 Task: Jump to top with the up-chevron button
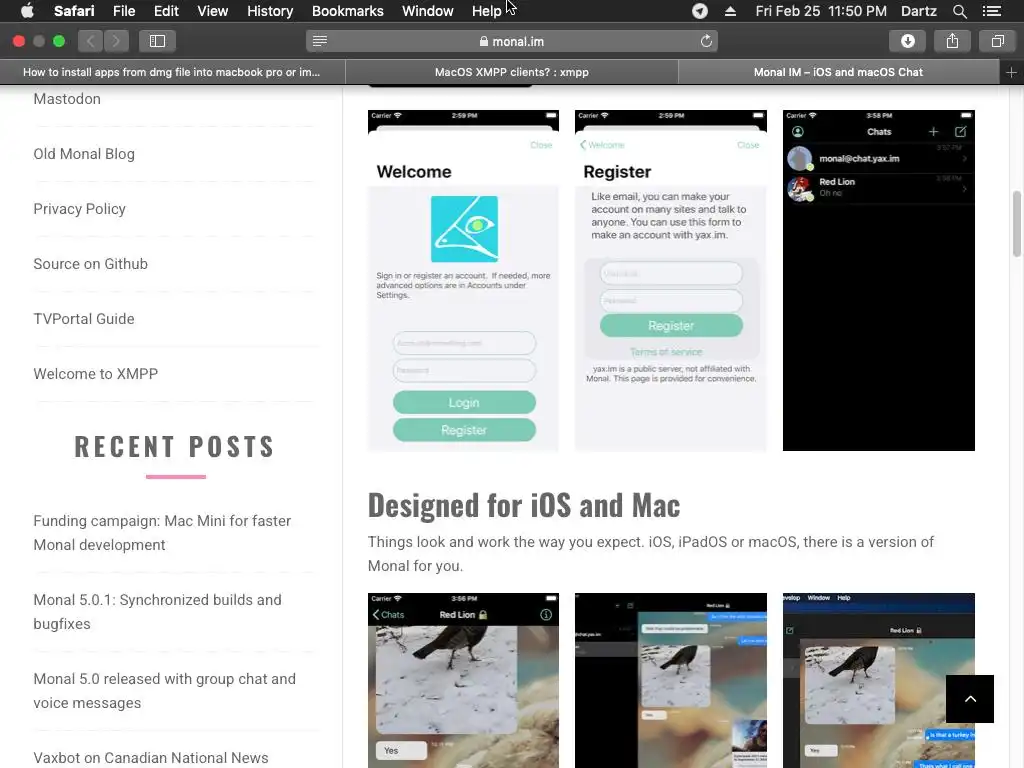[970, 699]
